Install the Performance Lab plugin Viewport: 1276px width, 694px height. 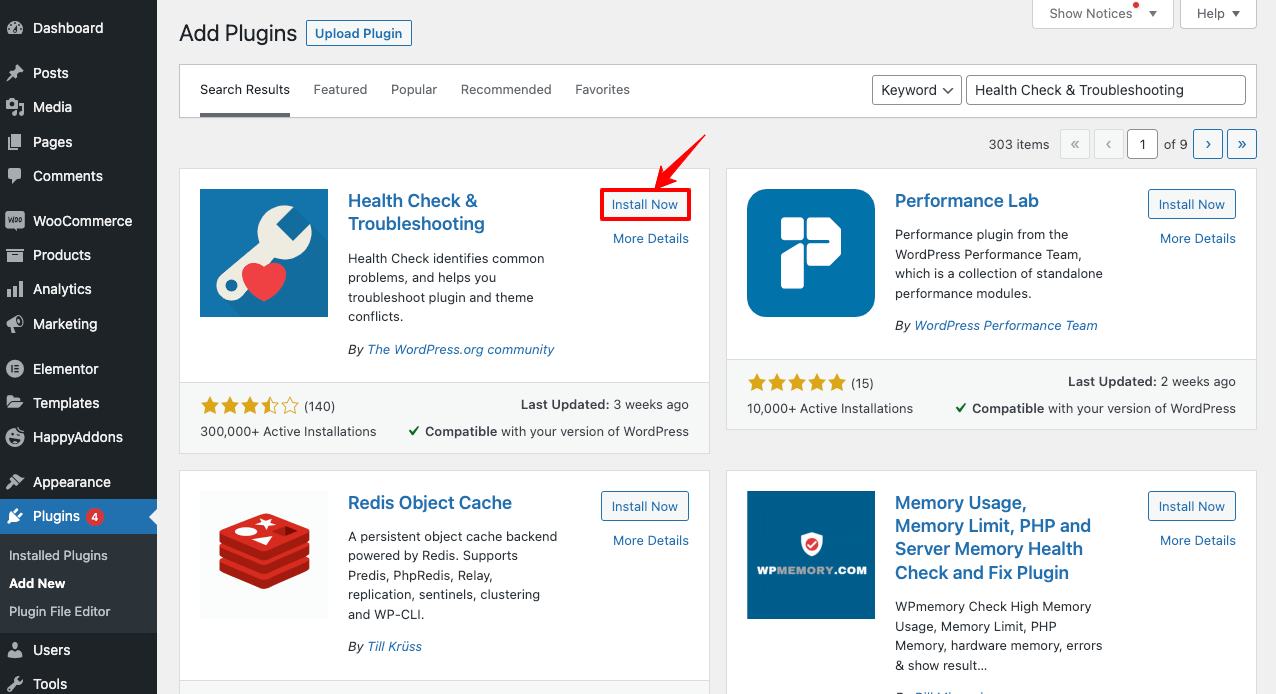click(1192, 204)
